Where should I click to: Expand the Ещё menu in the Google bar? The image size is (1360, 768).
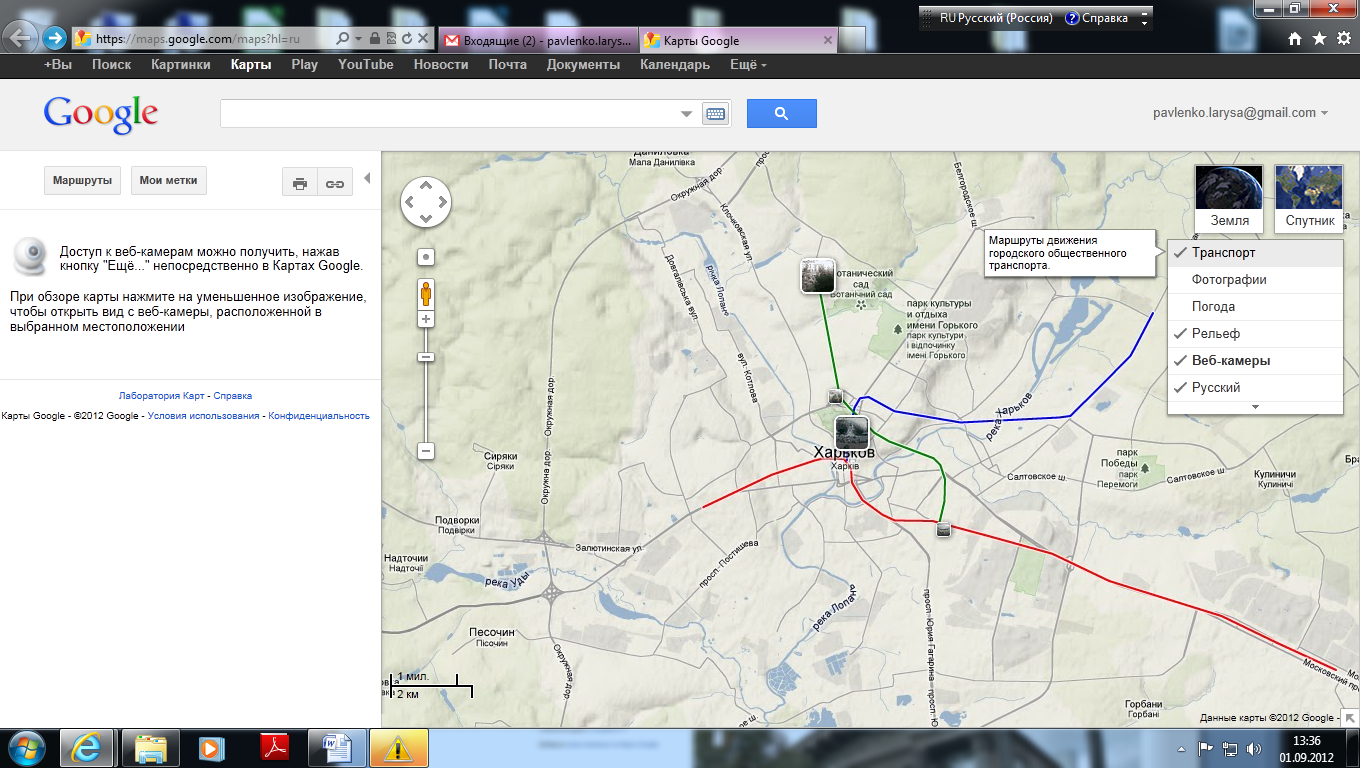click(748, 64)
